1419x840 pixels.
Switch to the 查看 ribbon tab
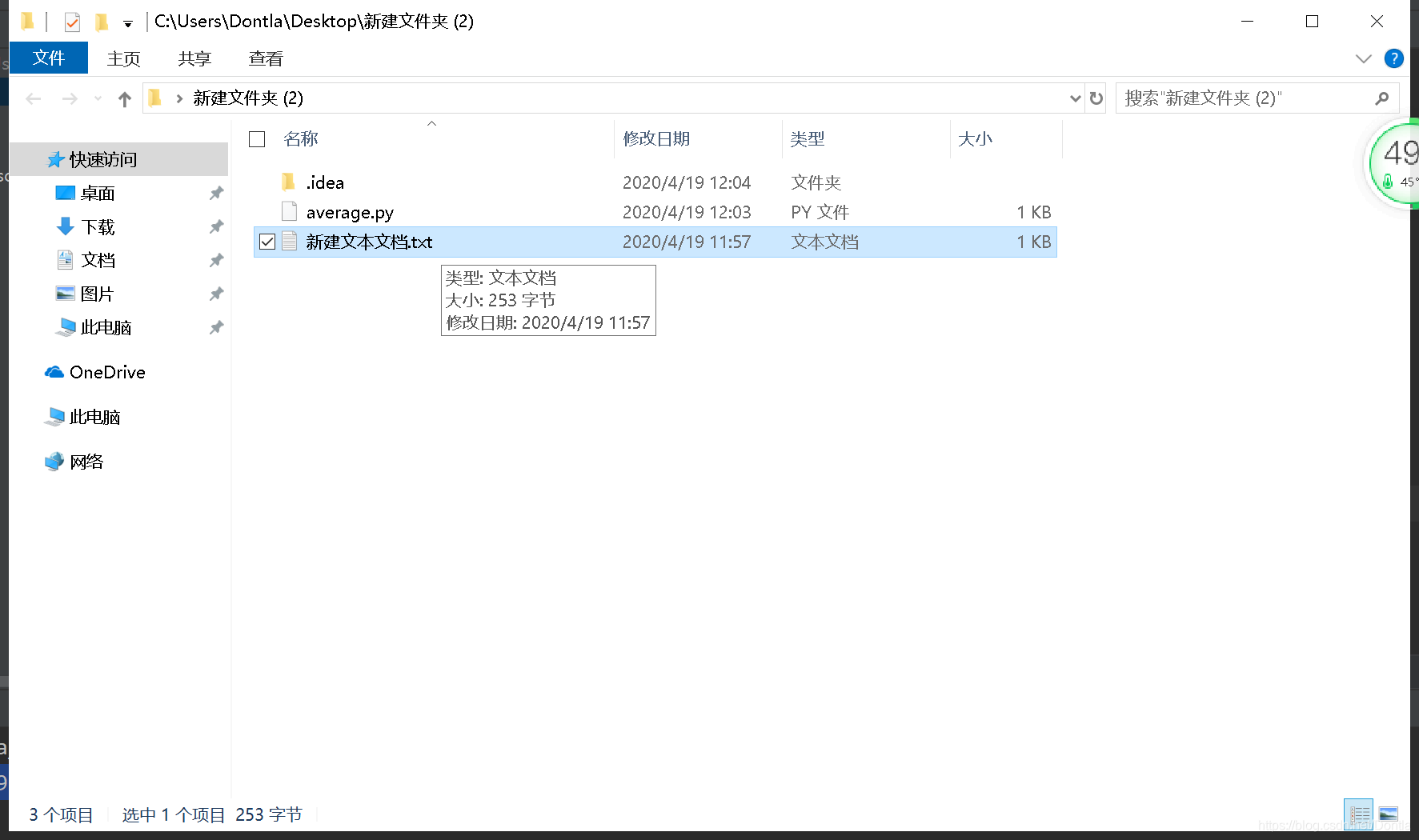pos(265,58)
